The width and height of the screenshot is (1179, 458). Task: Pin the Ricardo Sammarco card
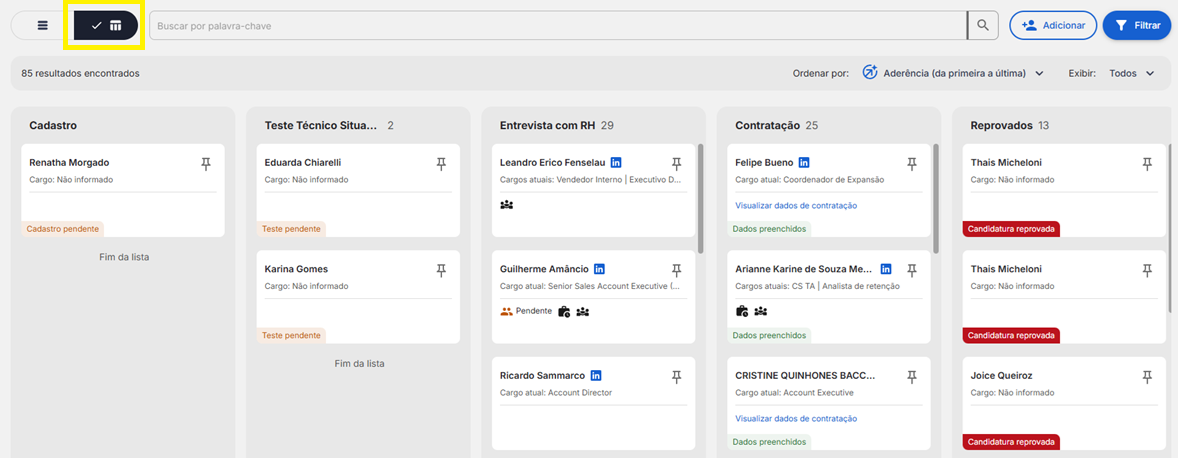[x=677, y=377]
